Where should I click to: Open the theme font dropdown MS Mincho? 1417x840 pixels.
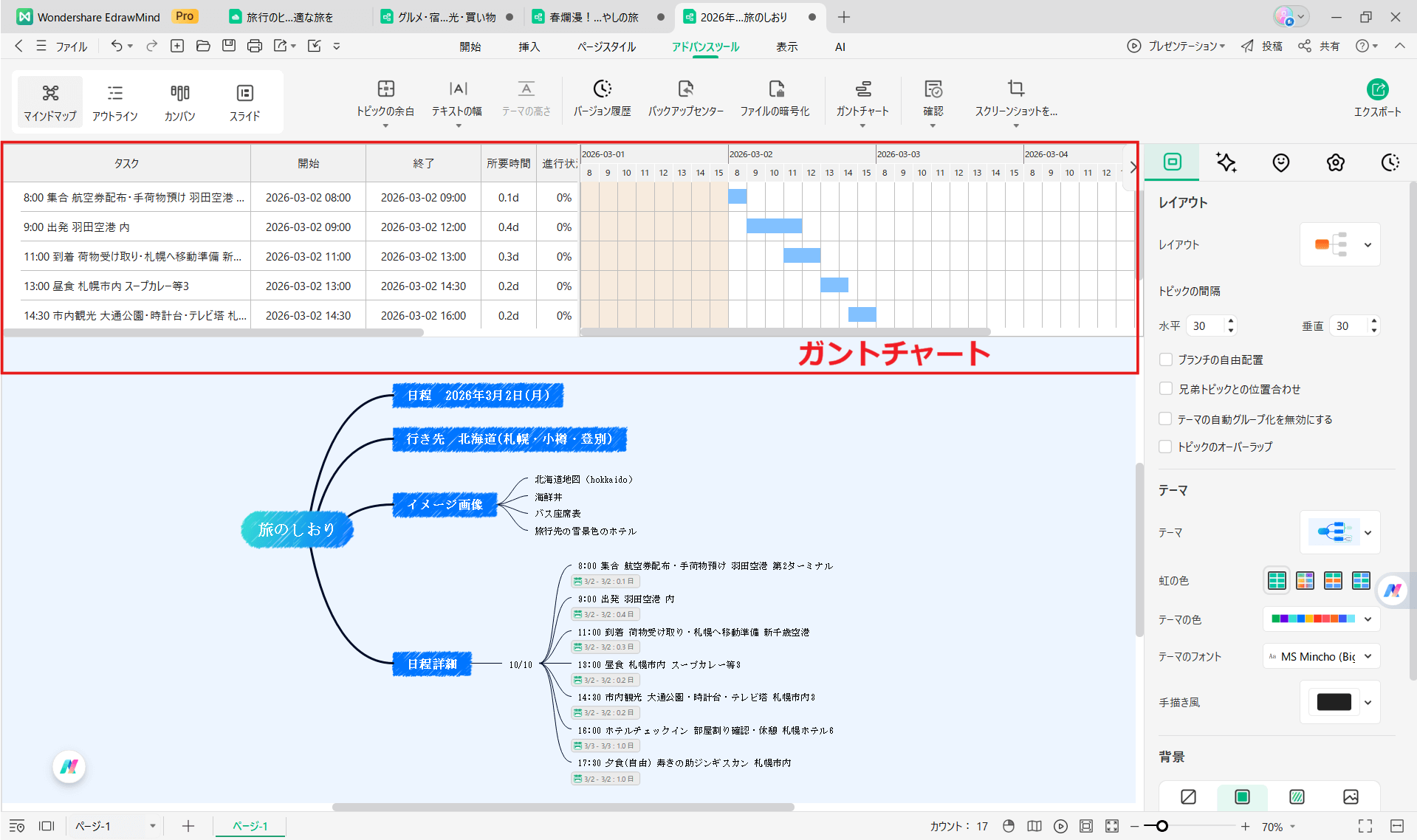point(1320,656)
